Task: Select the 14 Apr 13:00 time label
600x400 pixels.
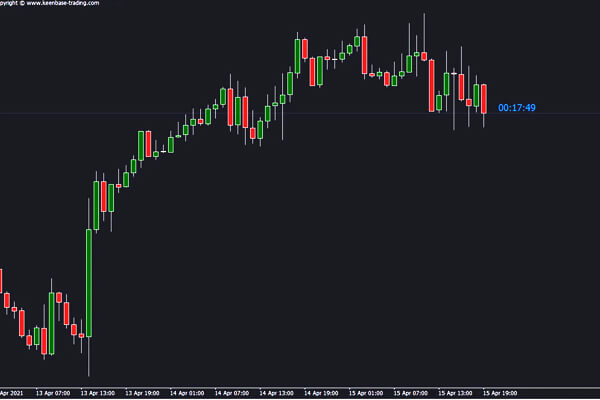Action: tap(277, 393)
